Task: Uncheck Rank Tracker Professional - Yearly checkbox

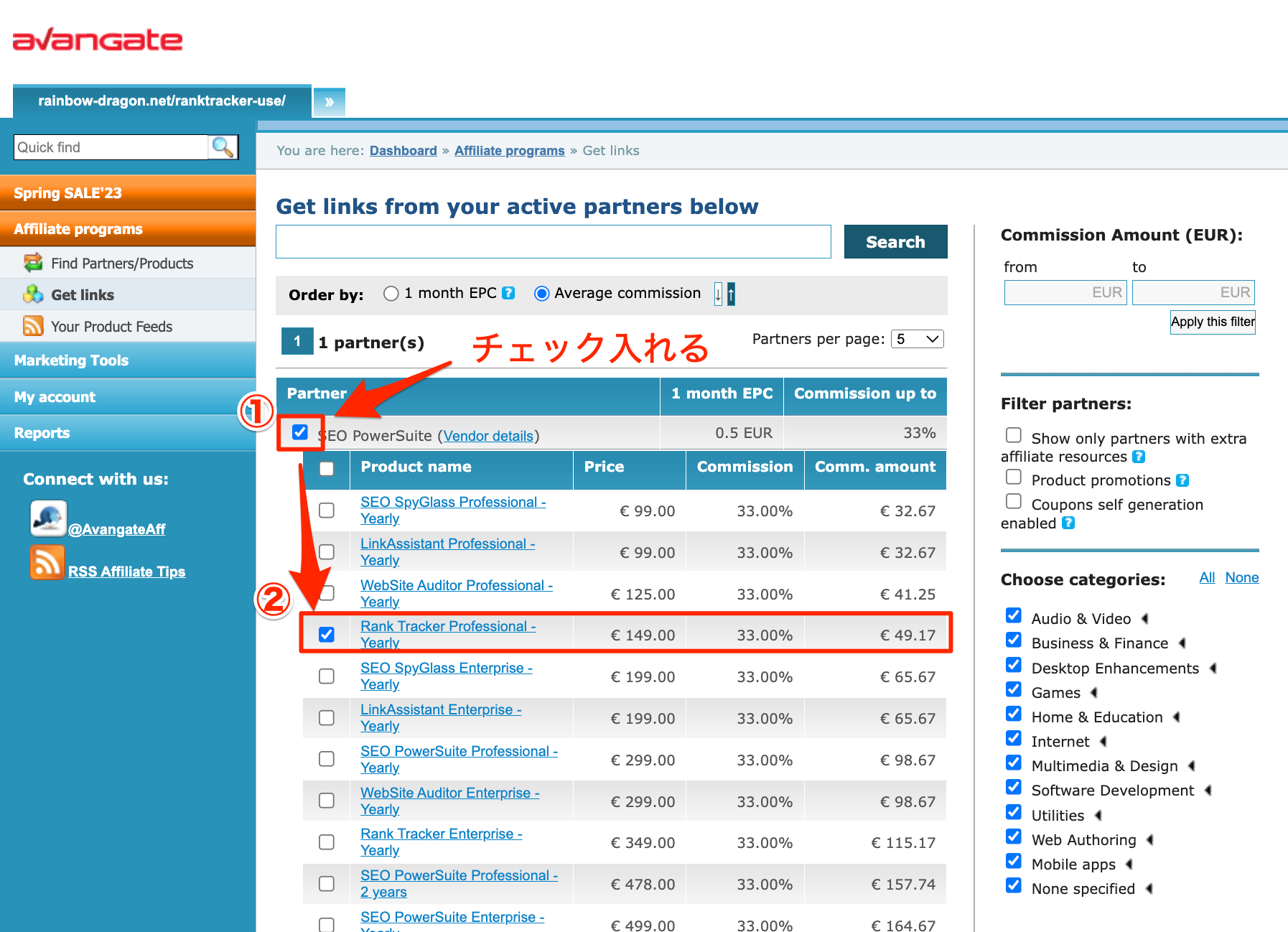Action: click(327, 635)
